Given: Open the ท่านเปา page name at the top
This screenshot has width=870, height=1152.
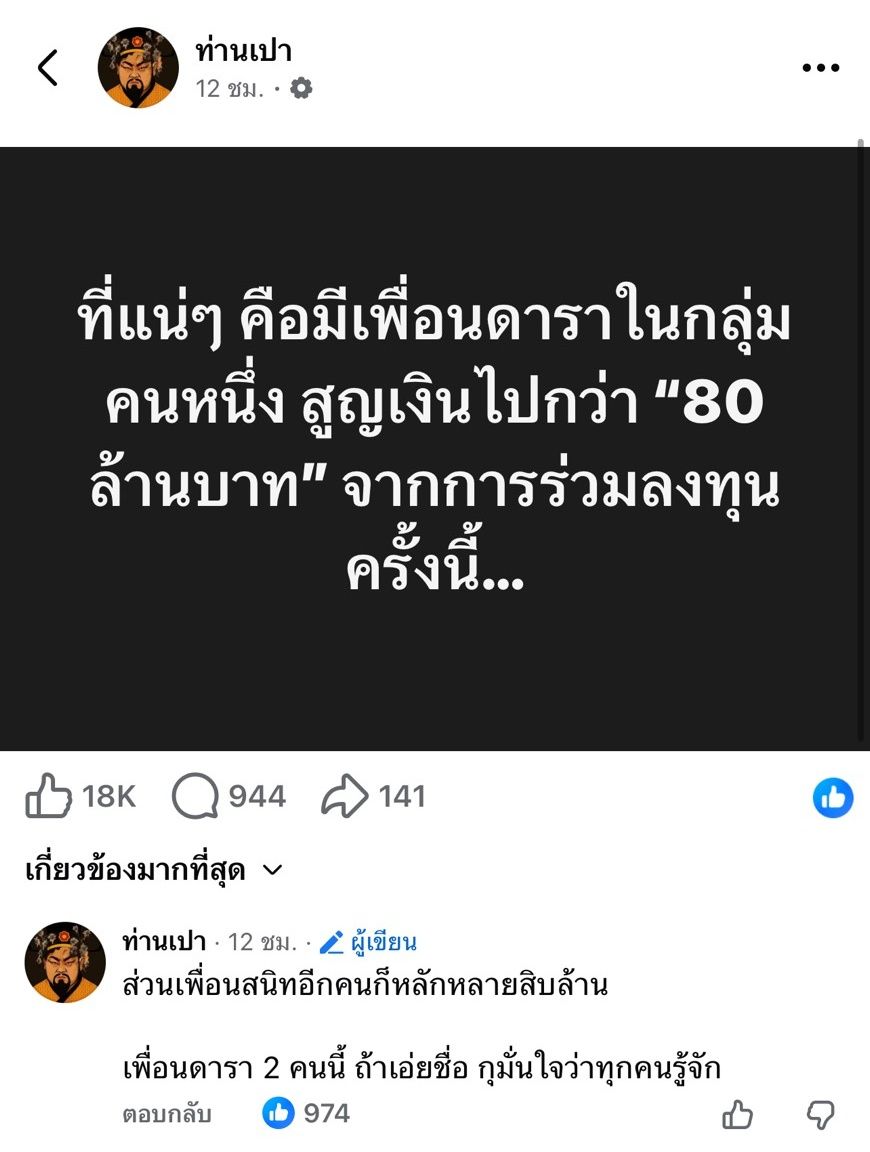Looking at the screenshot, I should click(x=244, y=51).
